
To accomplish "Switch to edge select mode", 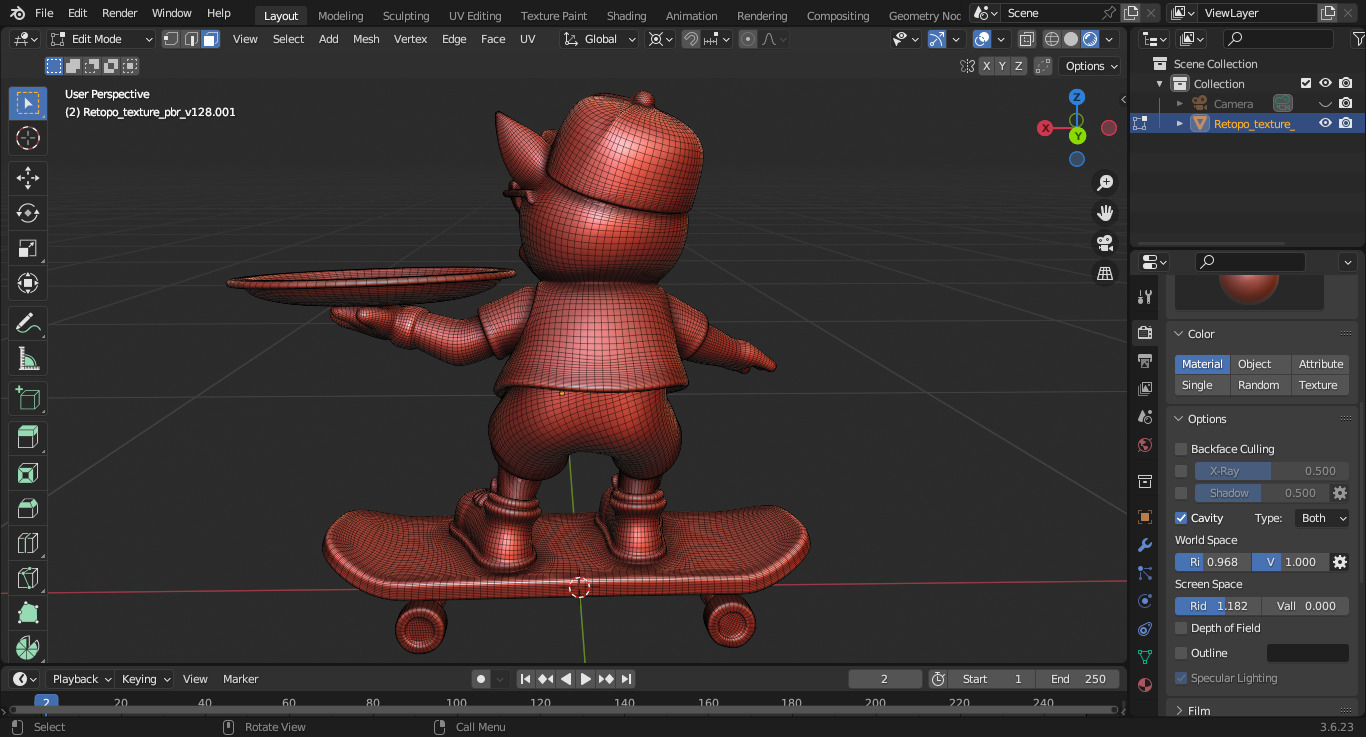I will (191, 39).
